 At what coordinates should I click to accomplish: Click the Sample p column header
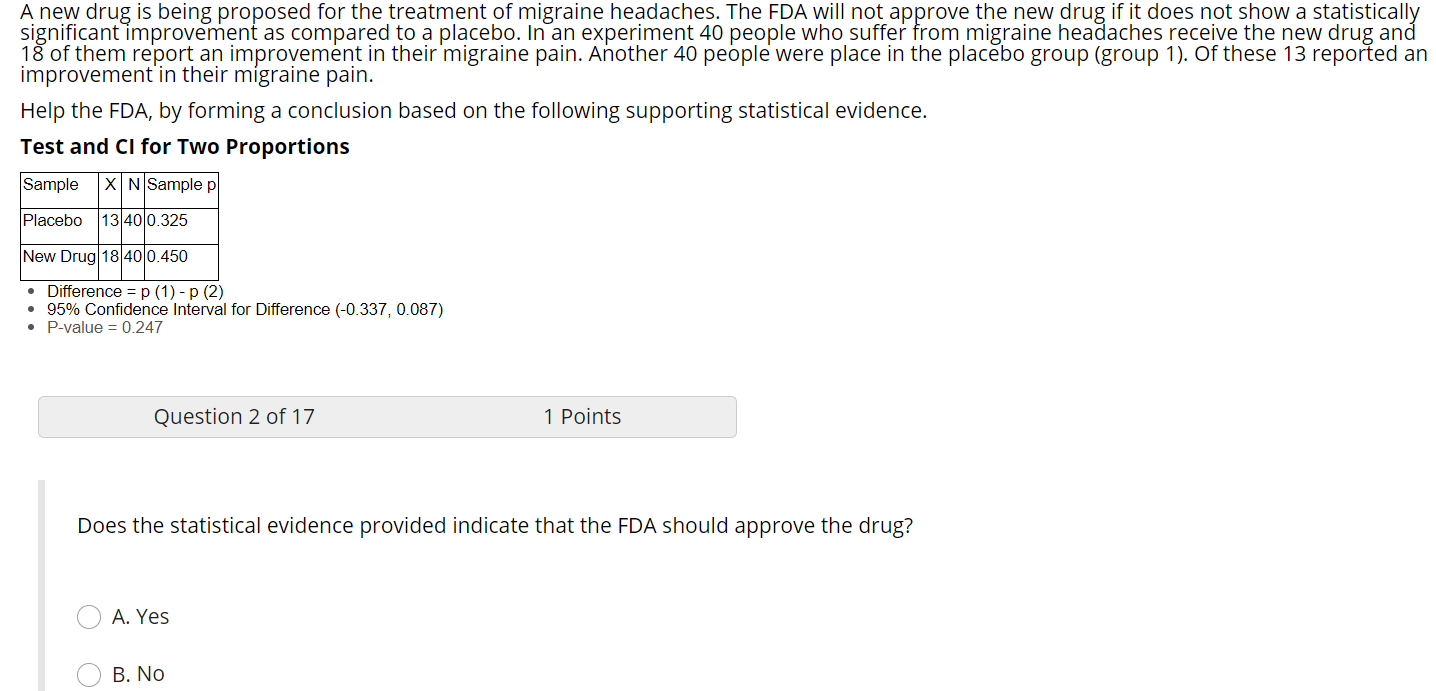tap(181, 185)
